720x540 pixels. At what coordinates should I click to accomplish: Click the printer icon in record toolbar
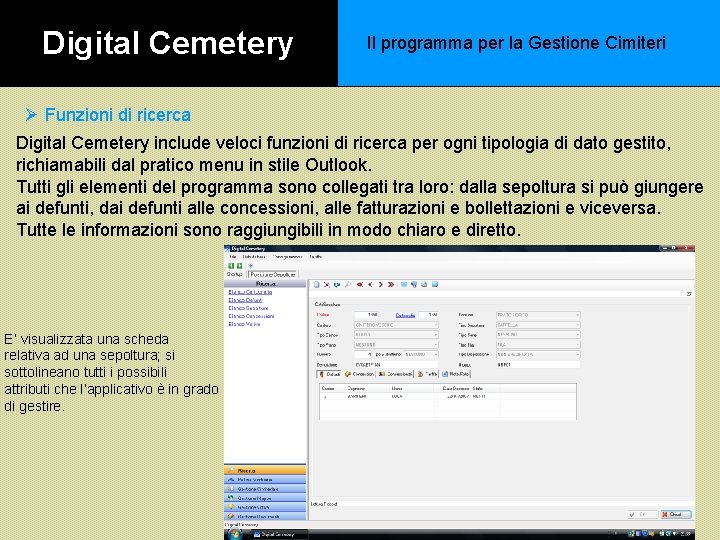pos(424,285)
